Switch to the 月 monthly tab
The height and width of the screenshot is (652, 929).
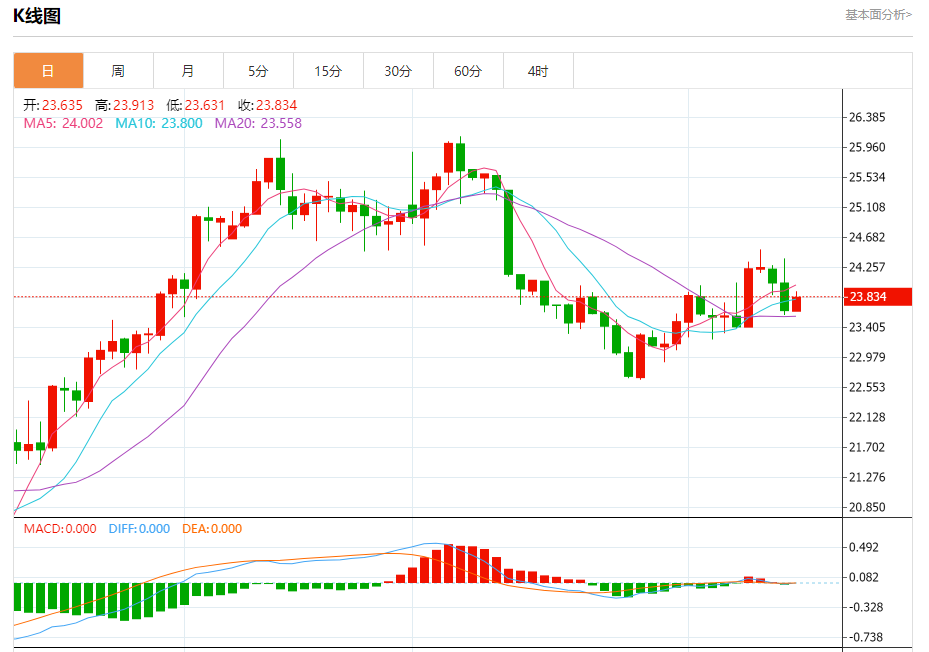188,71
